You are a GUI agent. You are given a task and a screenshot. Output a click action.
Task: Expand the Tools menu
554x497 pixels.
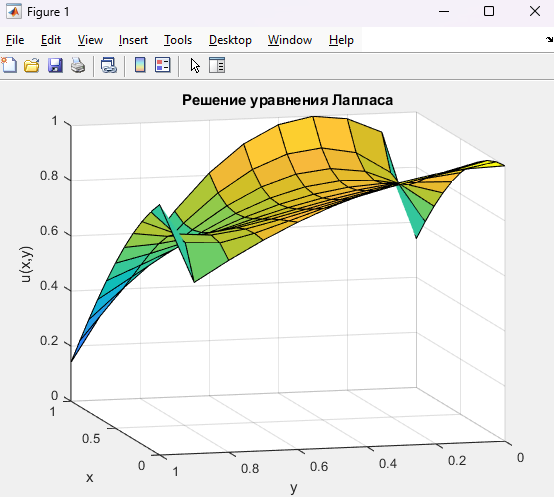pyautogui.click(x=178, y=40)
